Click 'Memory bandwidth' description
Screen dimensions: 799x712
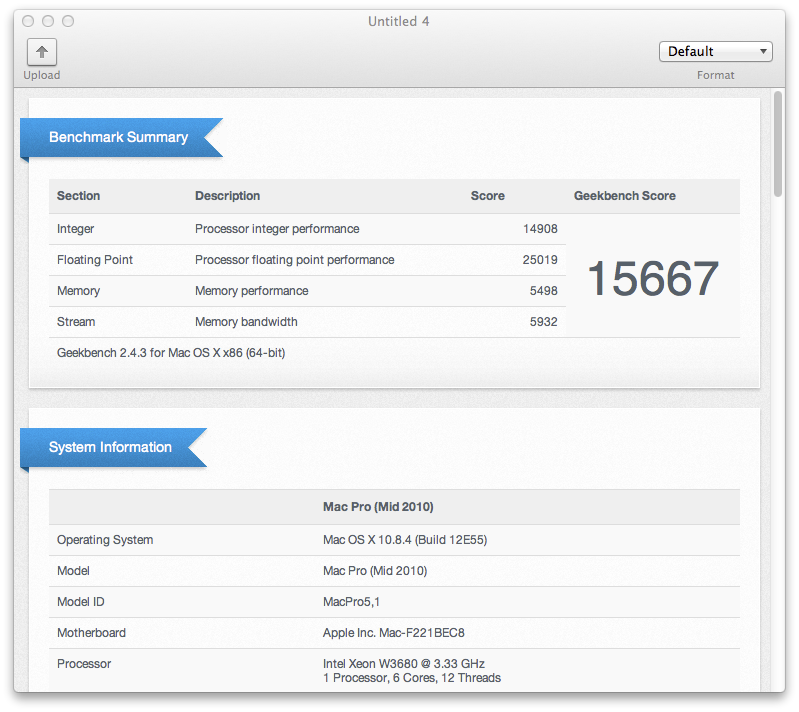(x=246, y=322)
